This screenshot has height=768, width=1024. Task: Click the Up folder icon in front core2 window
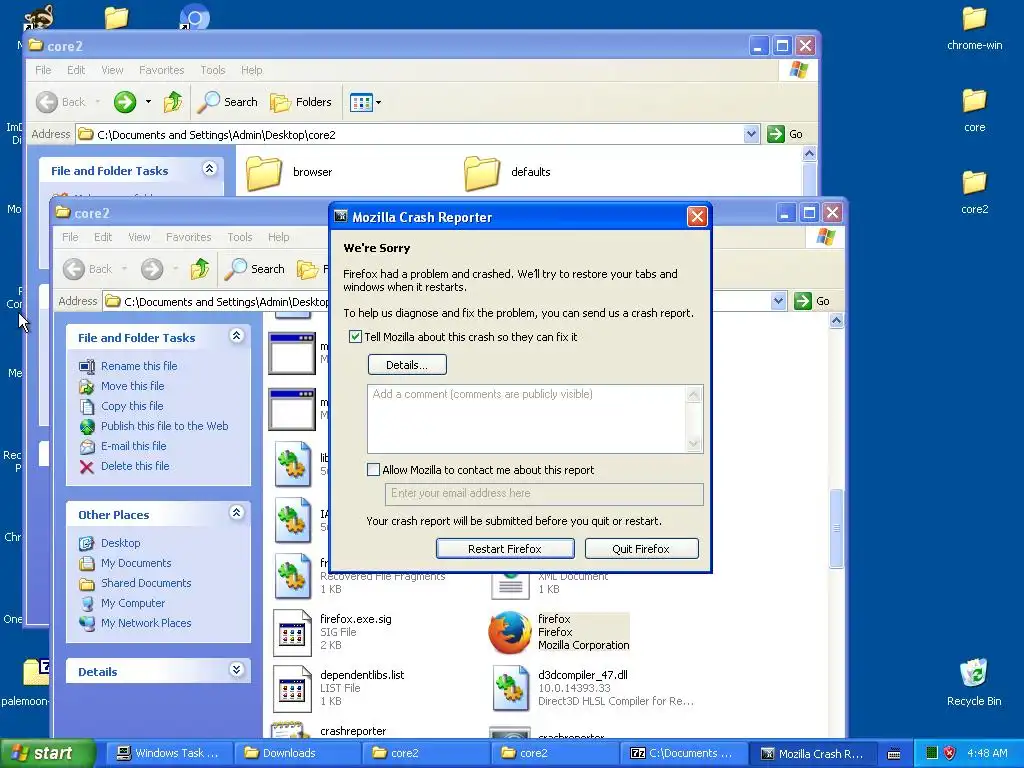tap(200, 269)
